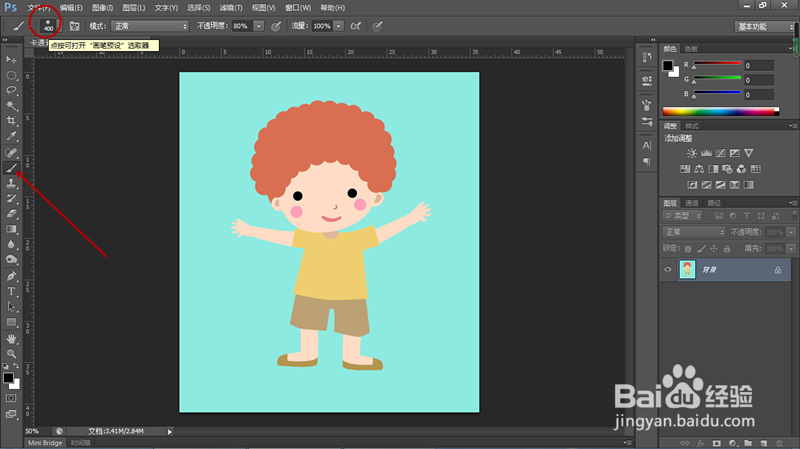The width and height of the screenshot is (800, 449).
Task: Select the Type tool
Action: point(11,291)
